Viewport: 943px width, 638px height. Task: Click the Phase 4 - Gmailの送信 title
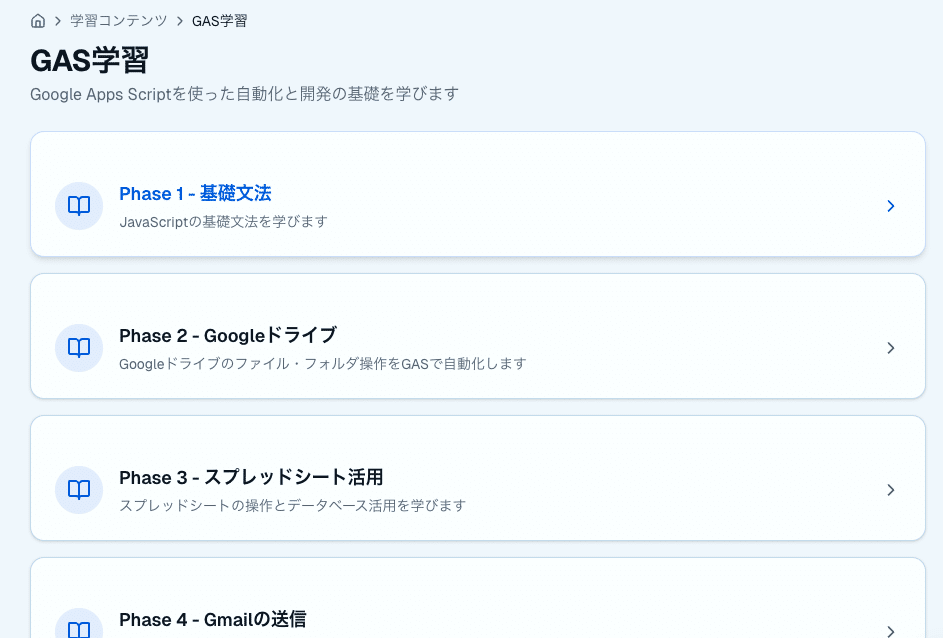212,620
